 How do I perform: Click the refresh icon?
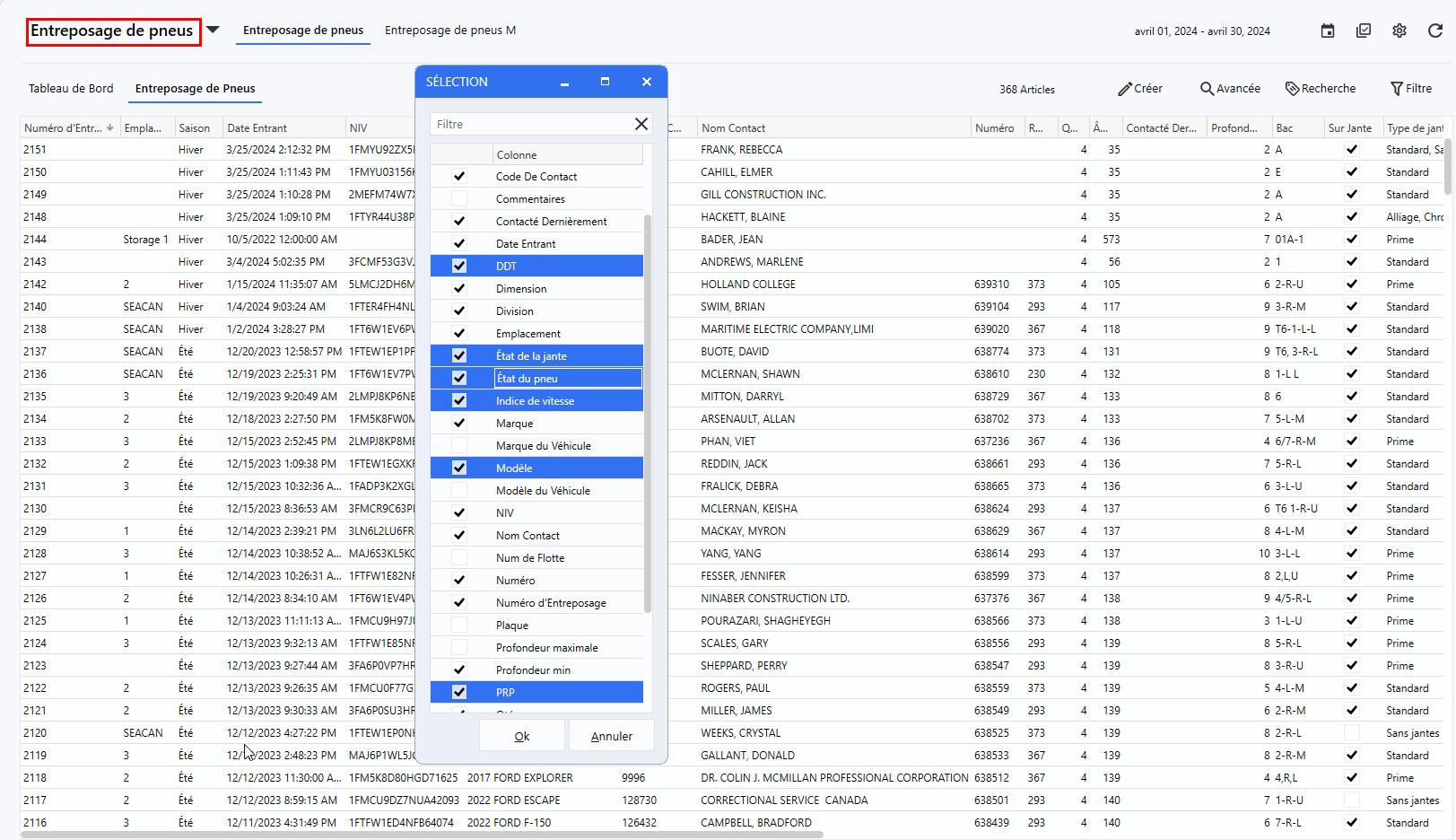[x=1435, y=31]
